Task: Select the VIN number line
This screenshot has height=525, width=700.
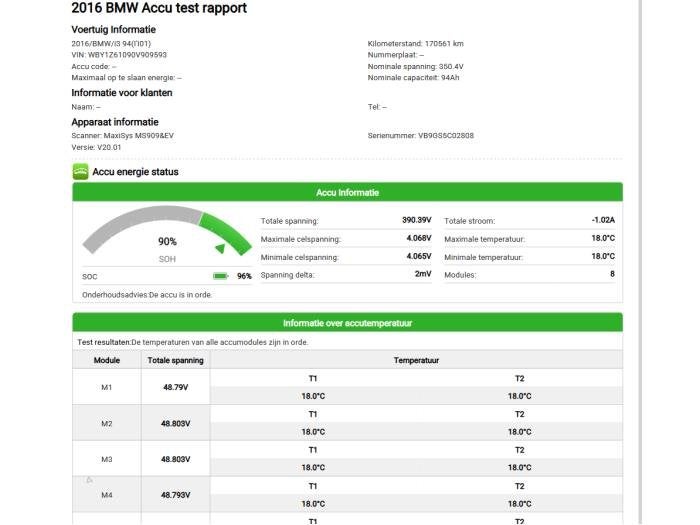Action: [x=119, y=55]
